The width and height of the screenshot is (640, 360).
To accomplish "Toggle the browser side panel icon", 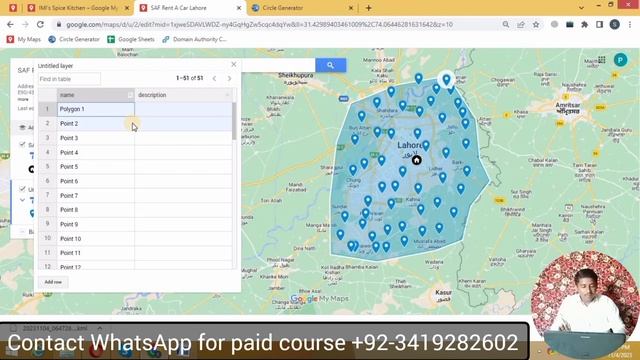I will pyautogui.click(x=600, y=24).
